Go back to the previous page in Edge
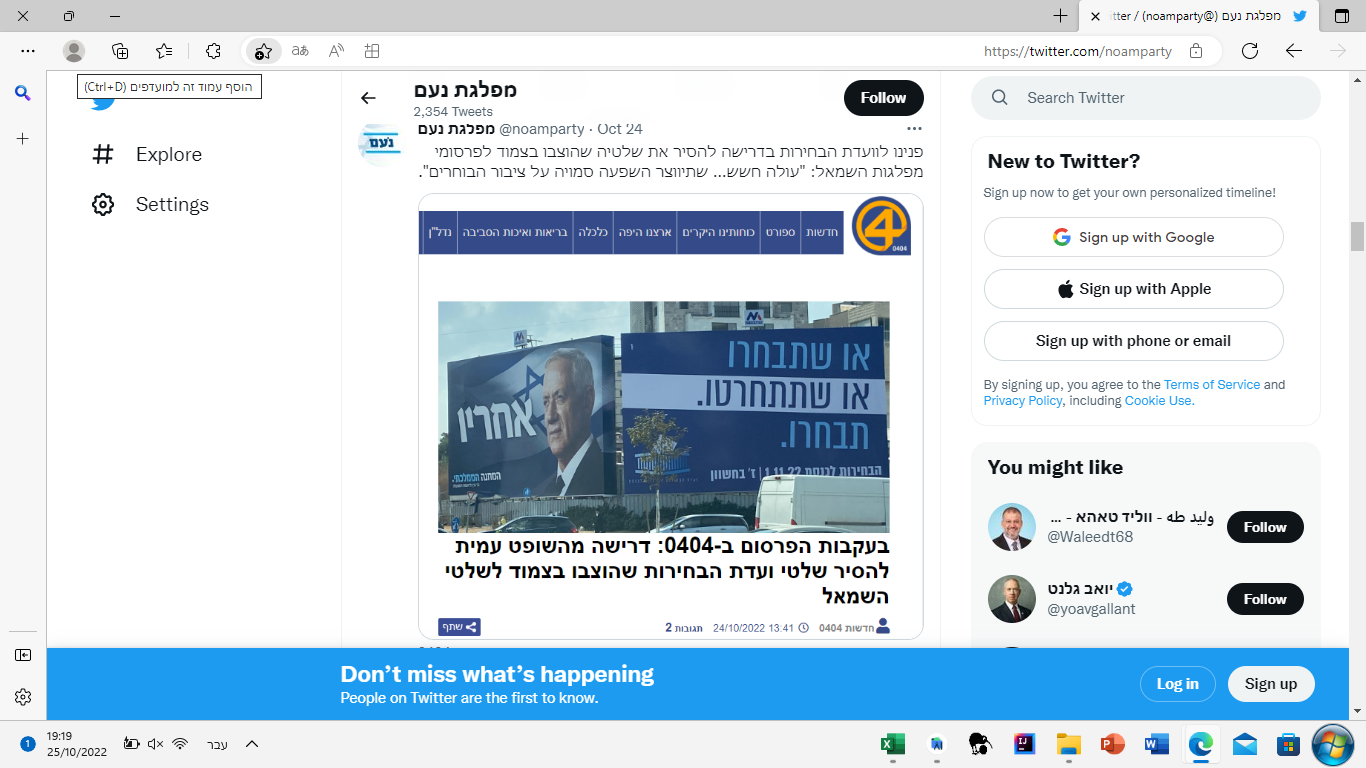1366x768 pixels. [1294, 51]
